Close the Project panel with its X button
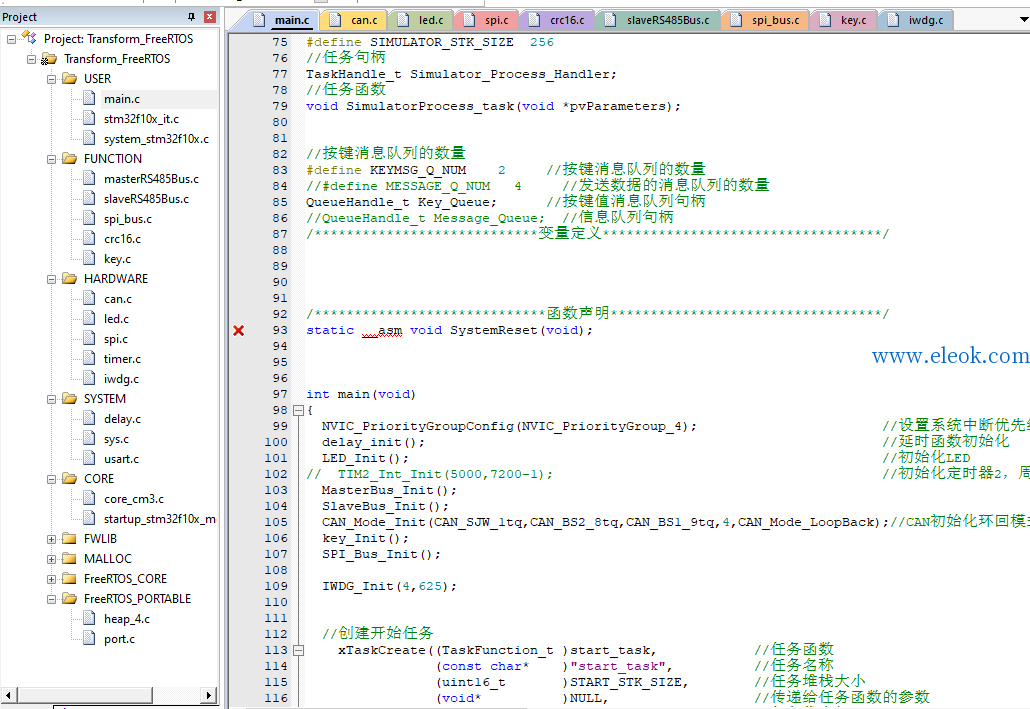This screenshot has height=709, width=1030. click(210, 16)
